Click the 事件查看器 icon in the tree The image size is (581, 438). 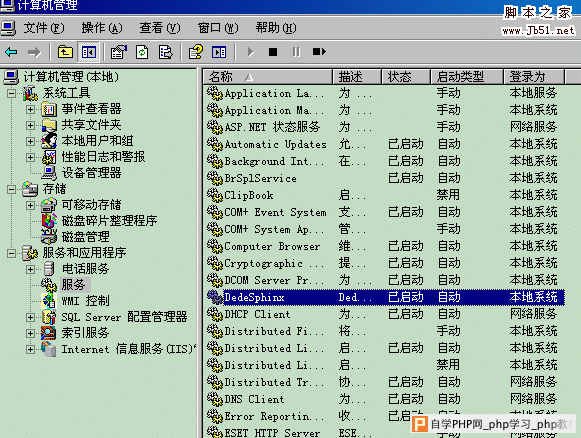pyautogui.click(x=49, y=109)
